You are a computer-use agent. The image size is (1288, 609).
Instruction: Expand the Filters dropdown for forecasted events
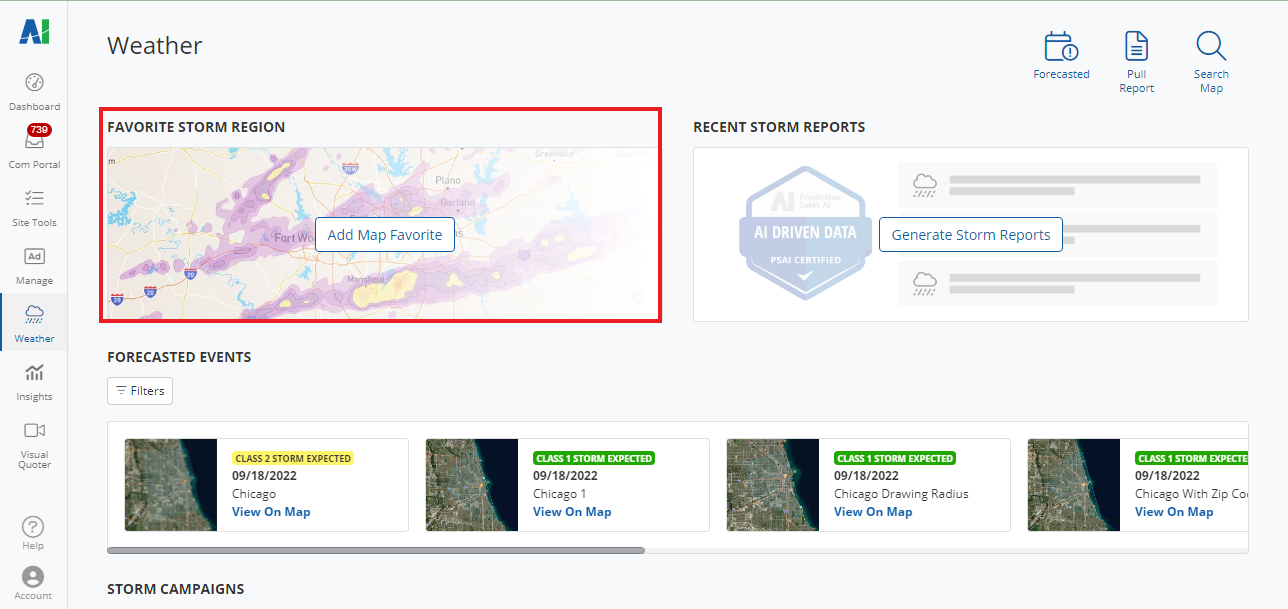coord(140,391)
